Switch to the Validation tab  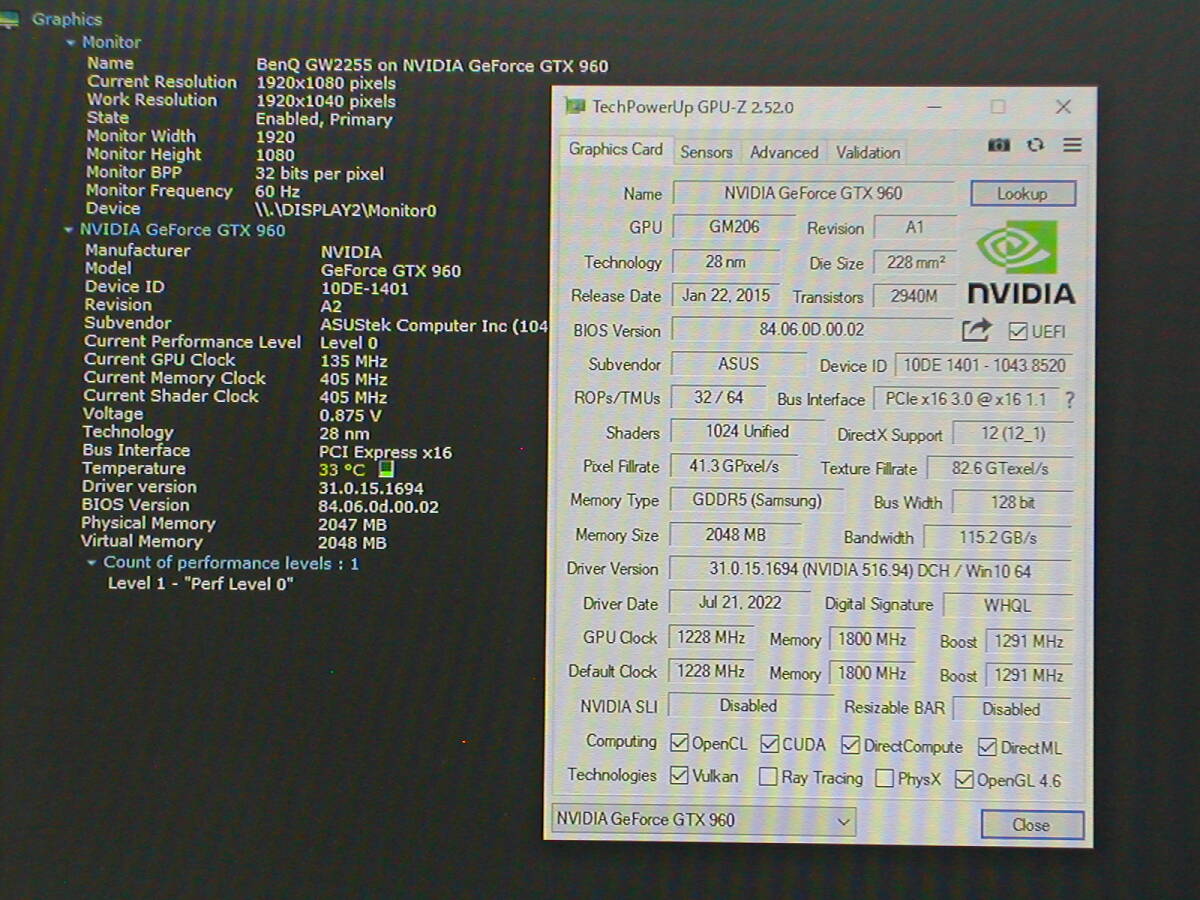pyautogui.click(x=868, y=153)
